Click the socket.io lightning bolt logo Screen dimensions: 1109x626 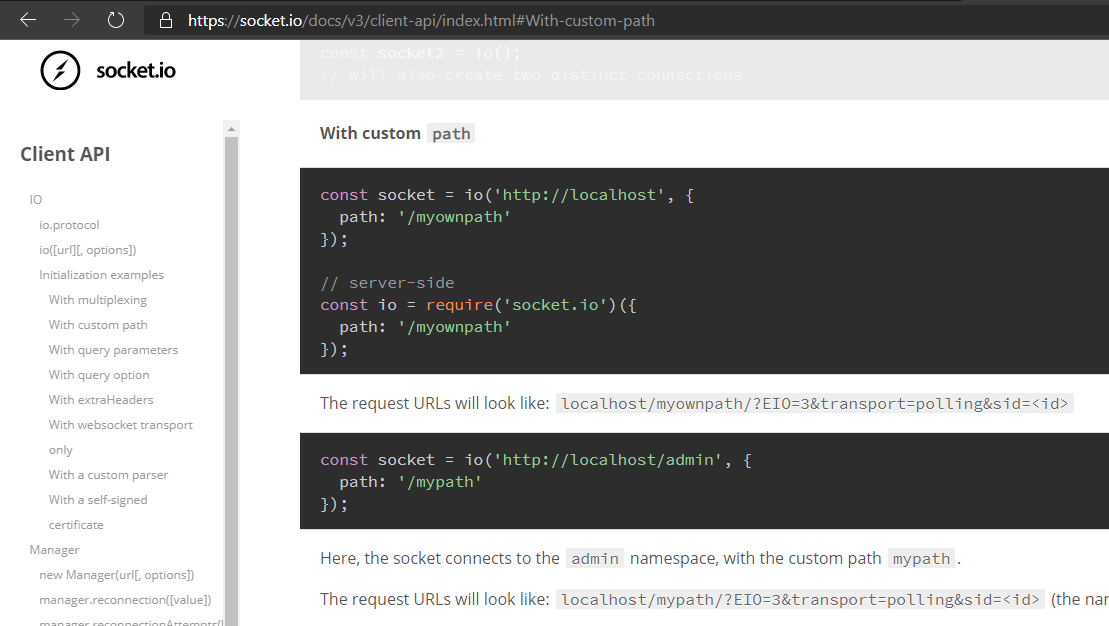[62, 70]
